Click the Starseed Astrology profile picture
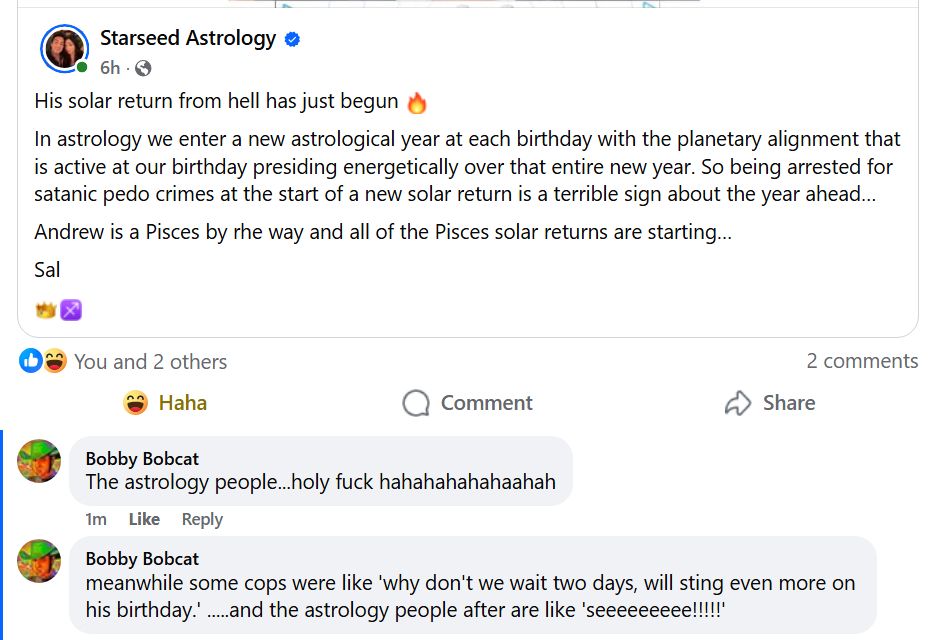Image resolution: width=930 pixels, height=640 pixels. point(64,48)
